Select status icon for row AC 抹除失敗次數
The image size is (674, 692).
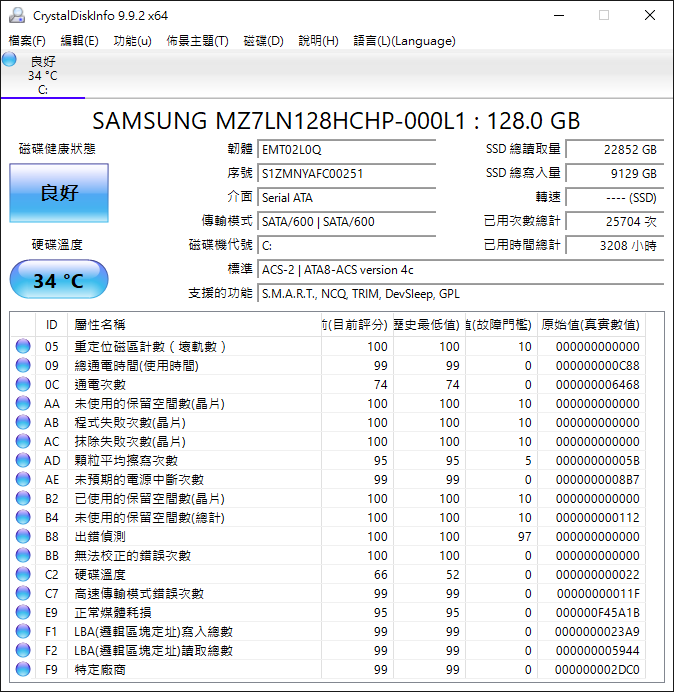[23, 441]
